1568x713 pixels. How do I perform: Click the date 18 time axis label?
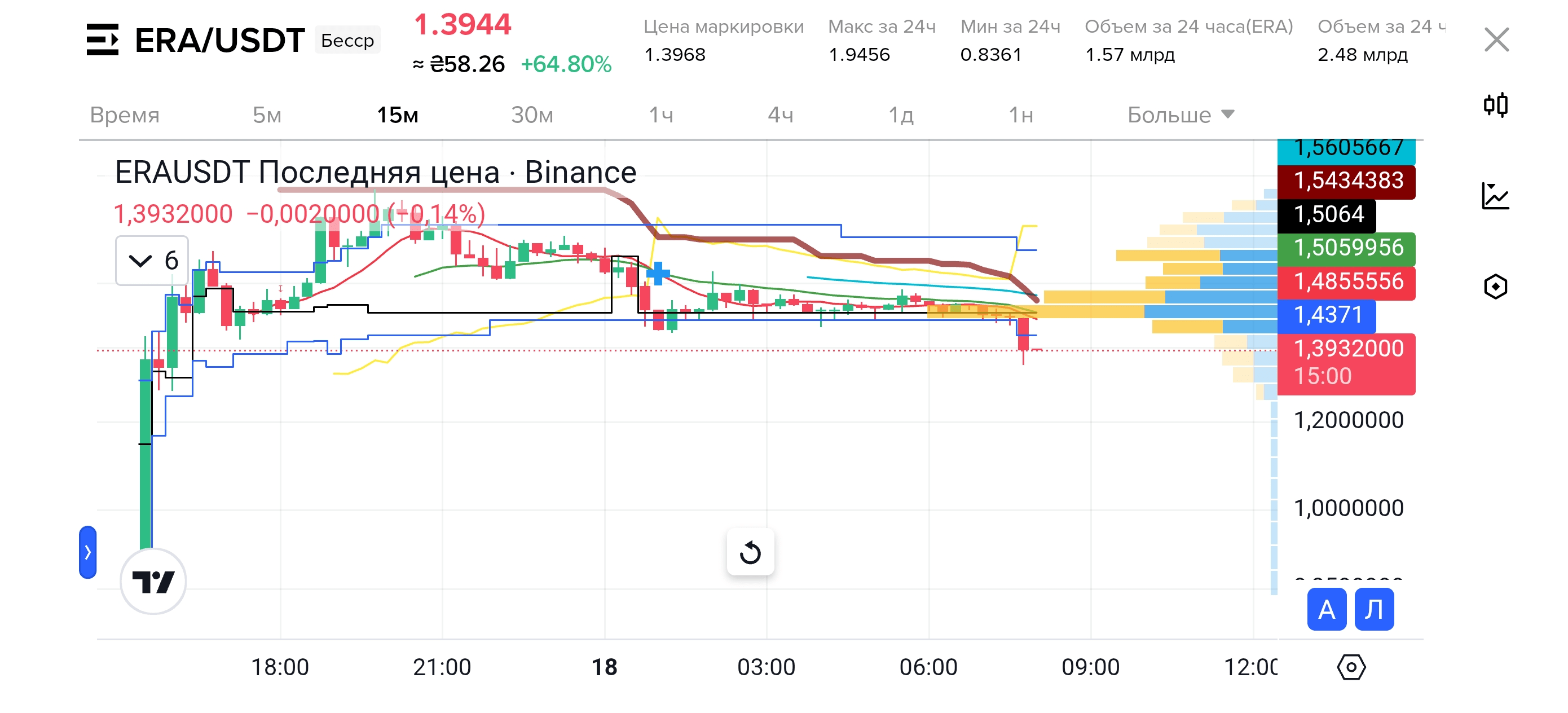pos(605,667)
